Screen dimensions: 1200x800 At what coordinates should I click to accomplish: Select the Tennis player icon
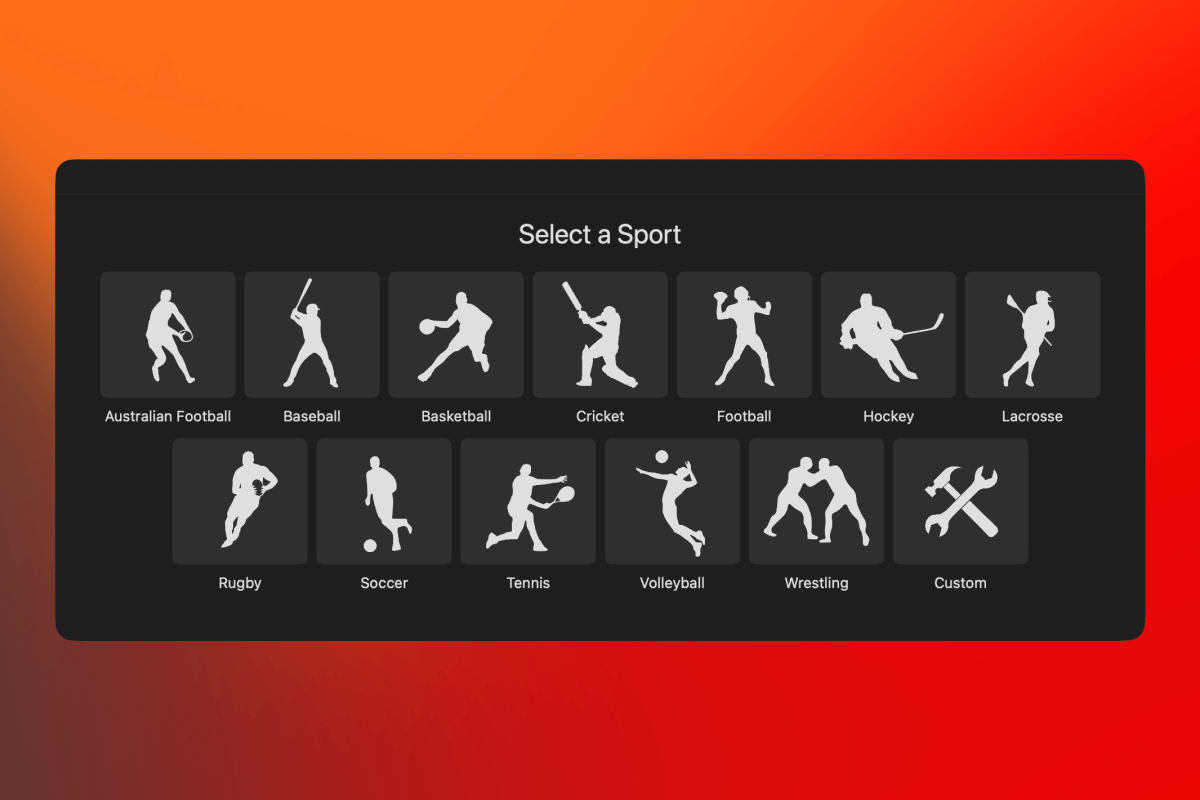point(528,501)
